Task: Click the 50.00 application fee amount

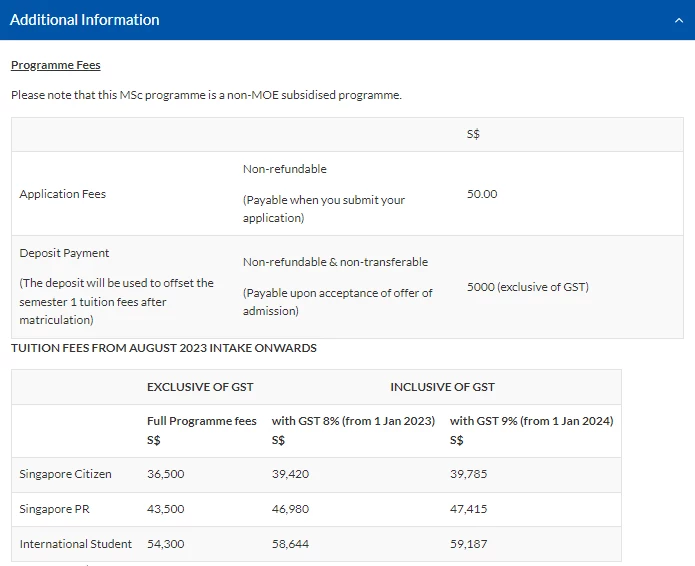Action: (482, 194)
